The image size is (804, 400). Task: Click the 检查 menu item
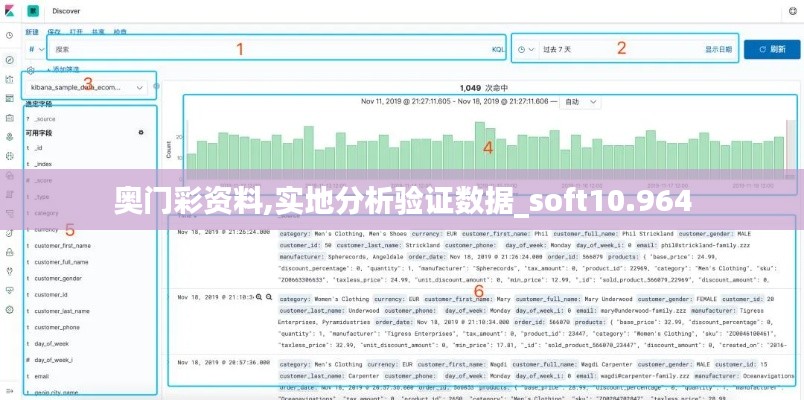pyautogui.click(x=120, y=32)
